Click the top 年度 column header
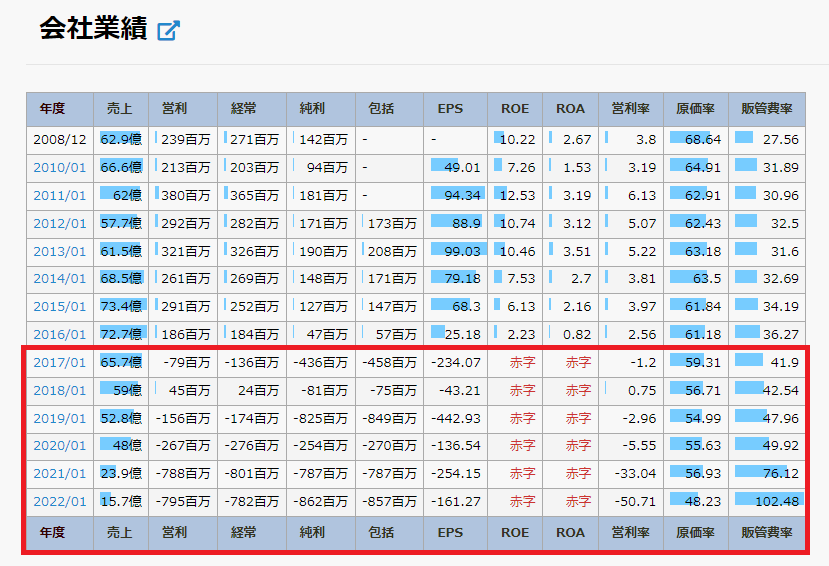Screen dimensions: 829x566 60,109
